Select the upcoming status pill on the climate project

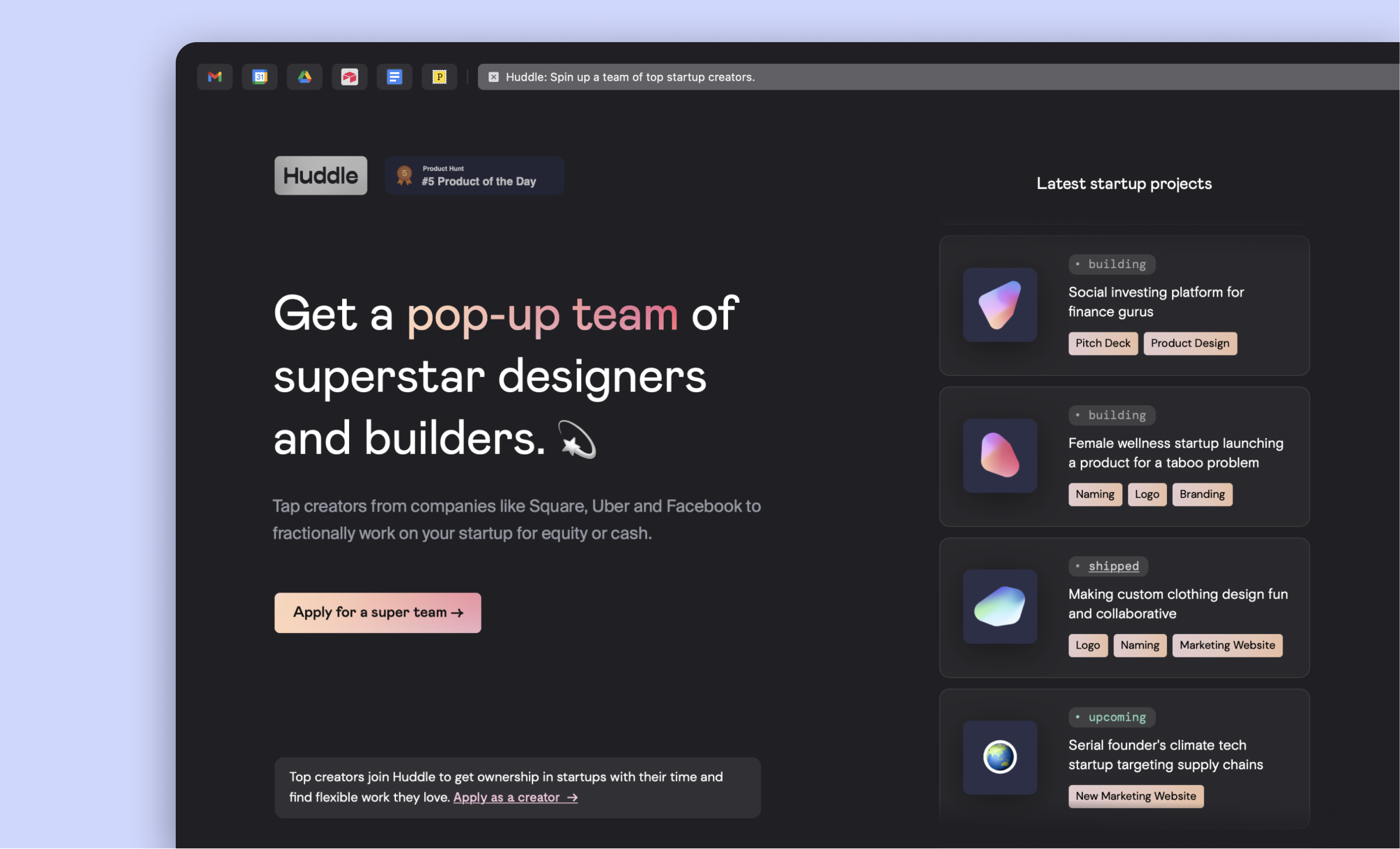(x=1112, y=717)
